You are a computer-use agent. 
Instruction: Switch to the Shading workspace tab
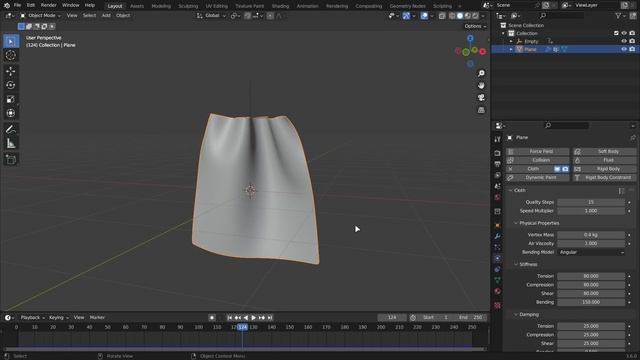[x=280, y=6]
